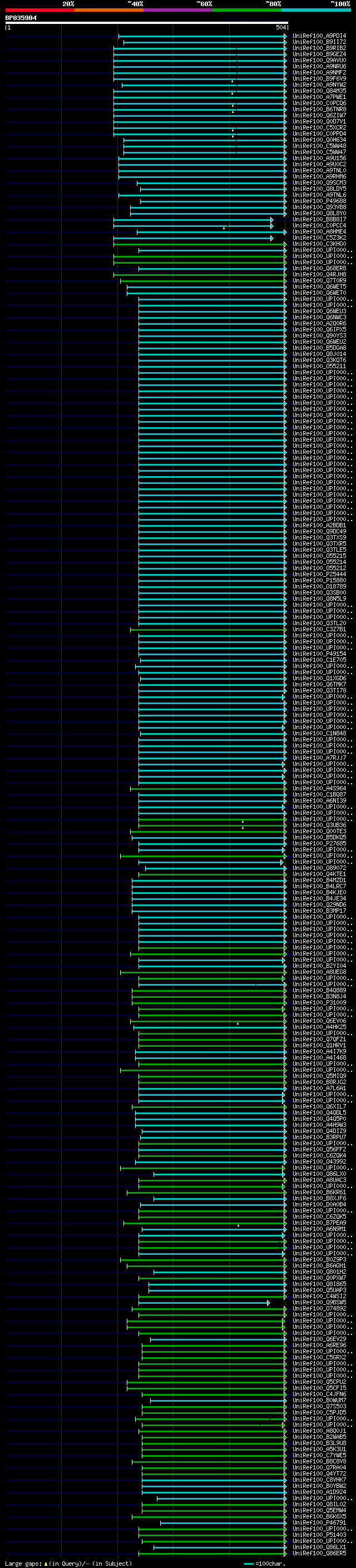Open hit UniRef100_Q86ER5
356x1568 pixels.
(319, 1553)
